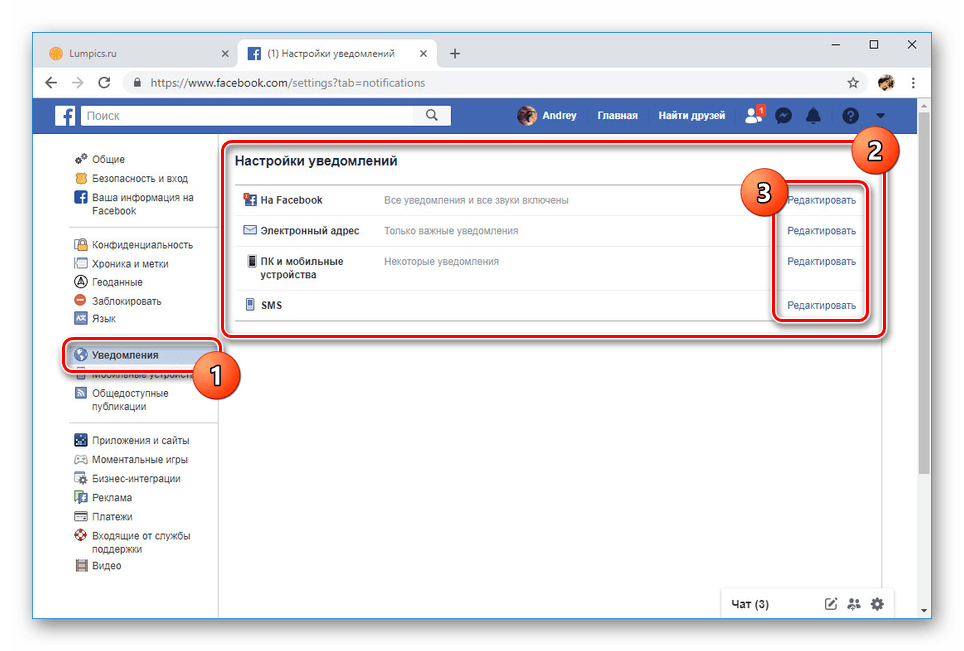This screenshot has width=964, height=651.
Task: Click the search magnifier button
Action: tap(431, 116)
